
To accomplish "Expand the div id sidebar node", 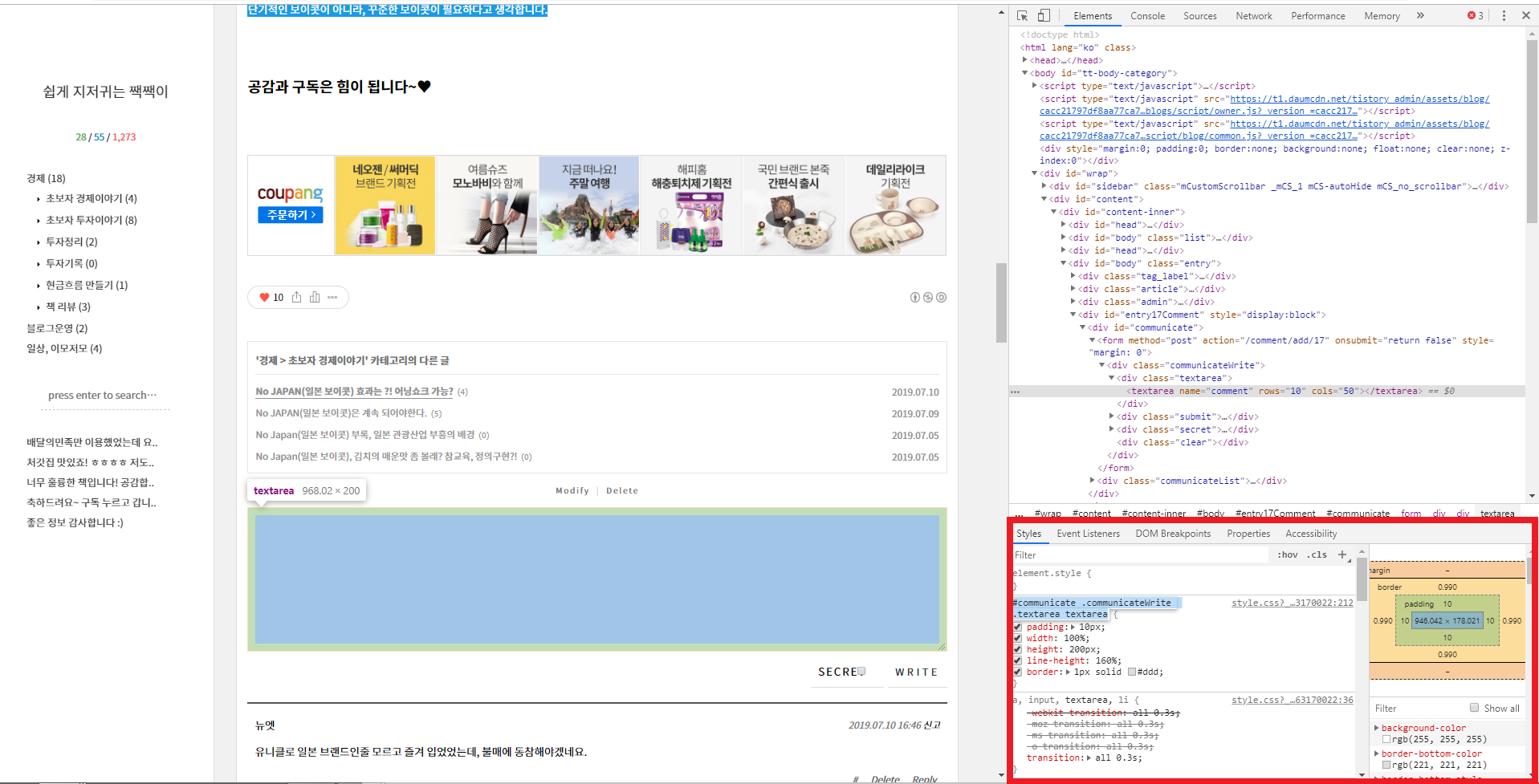I will click(1044, 186).
